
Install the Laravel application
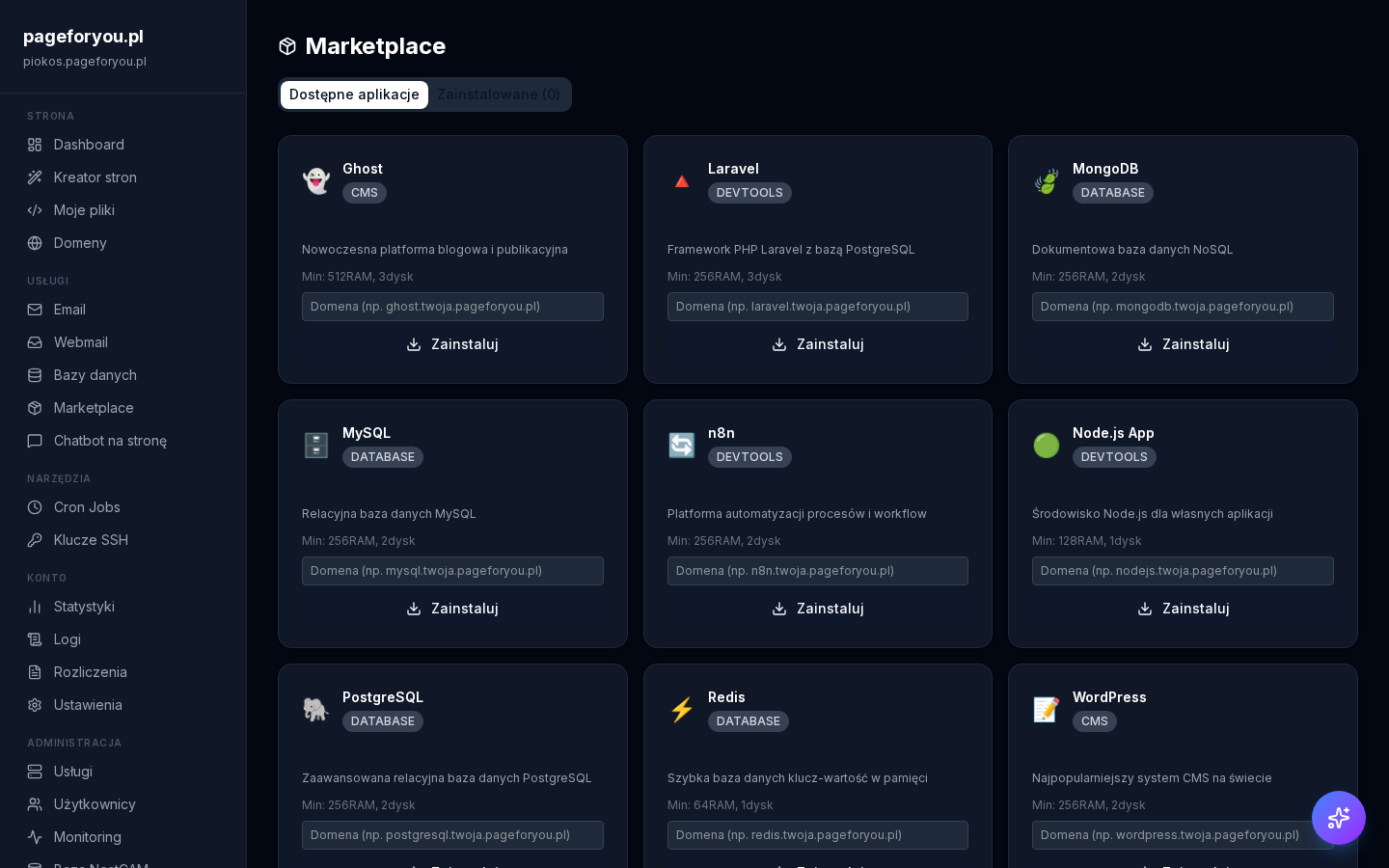818,344
